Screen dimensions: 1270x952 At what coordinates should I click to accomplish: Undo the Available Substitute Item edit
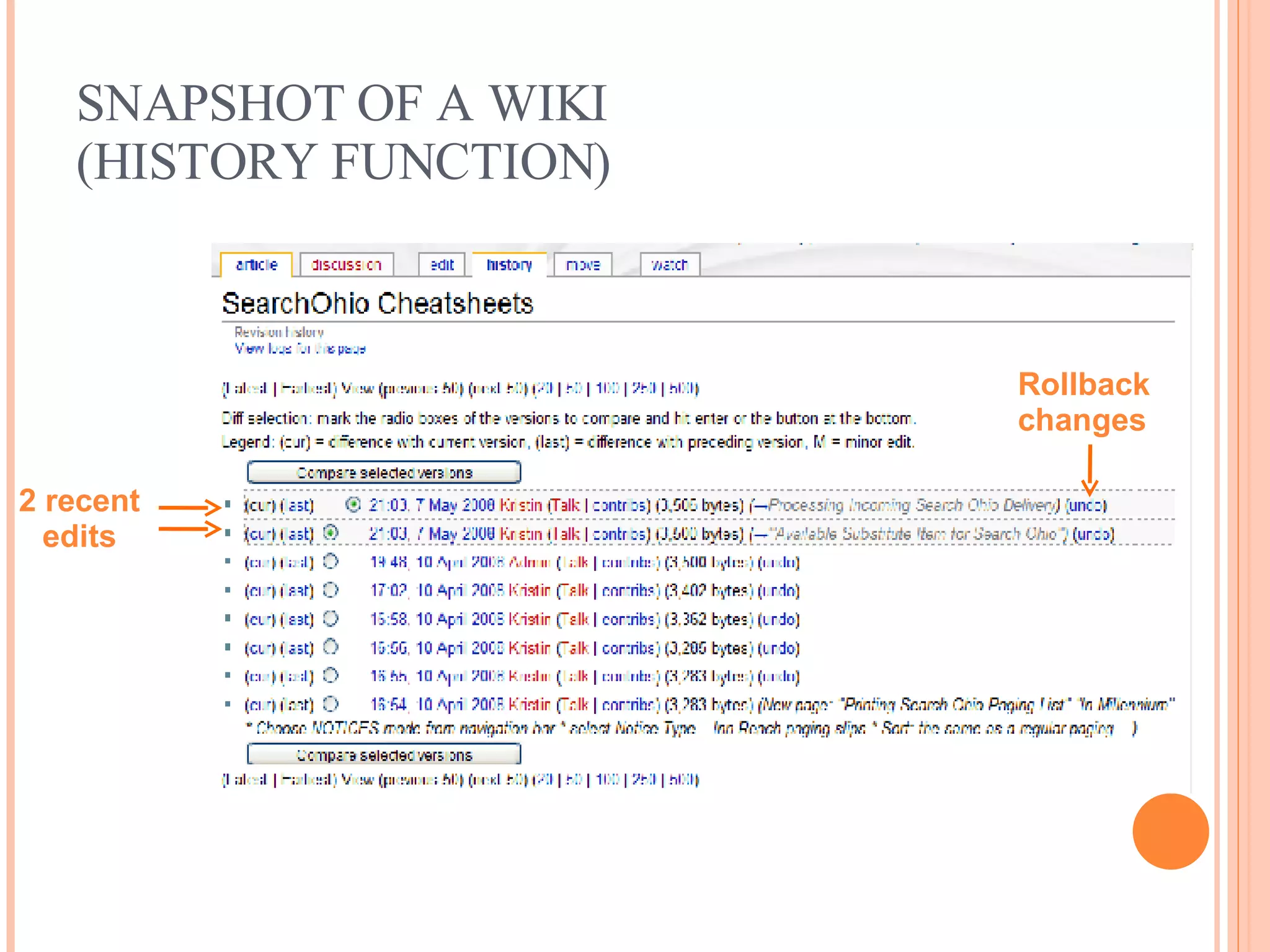(1093, 534)
